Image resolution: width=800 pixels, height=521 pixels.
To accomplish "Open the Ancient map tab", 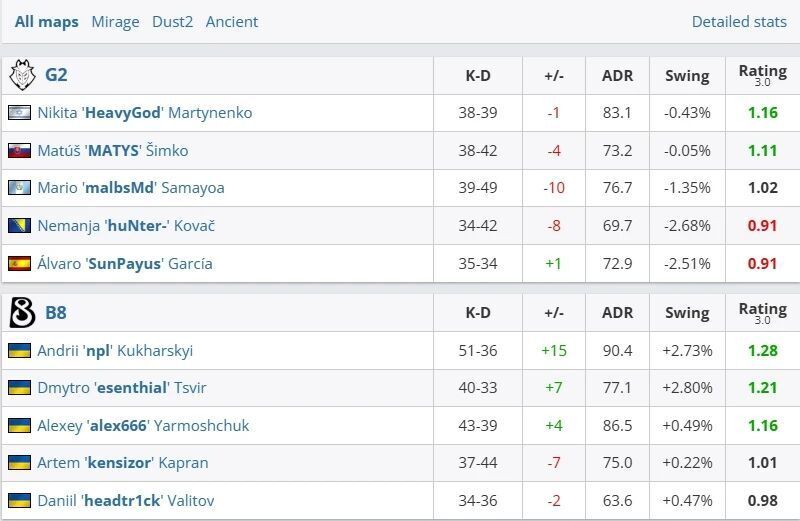I will click(x=232, y=21).
